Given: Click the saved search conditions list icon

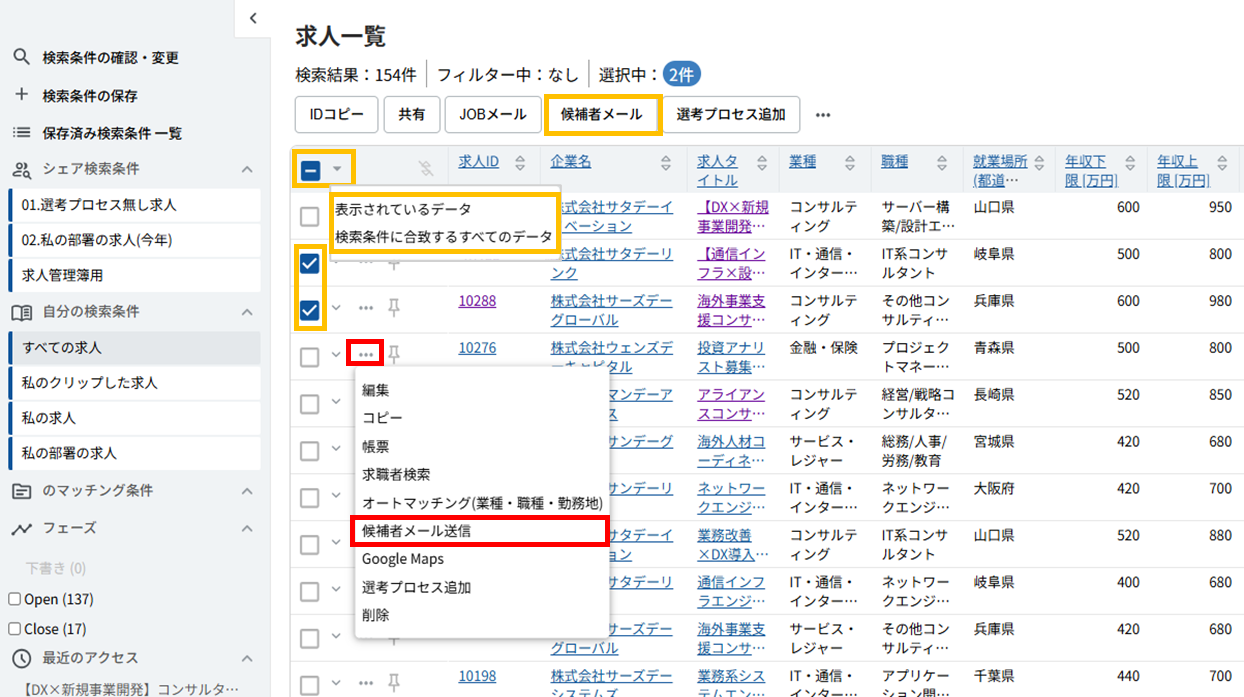Looking at the screenshot, I should tap(21, 132).
